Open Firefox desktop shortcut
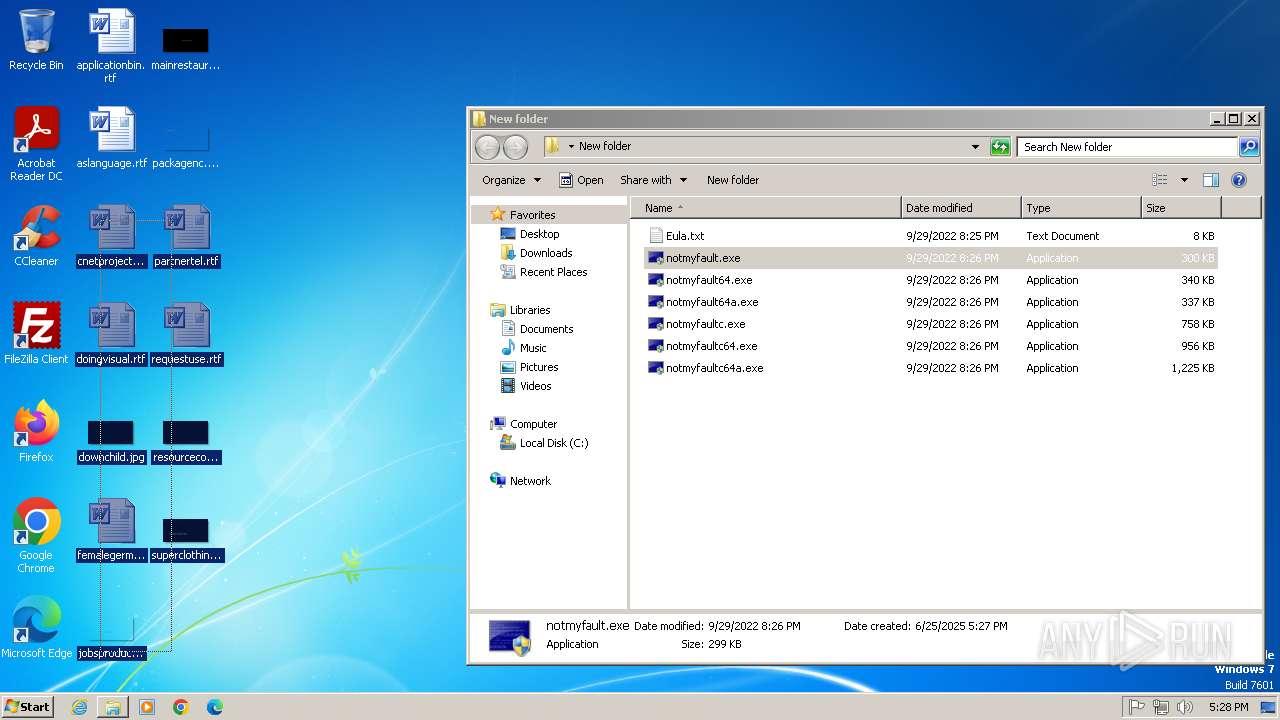Screen dimensions: 1280x720 (36, 431)
